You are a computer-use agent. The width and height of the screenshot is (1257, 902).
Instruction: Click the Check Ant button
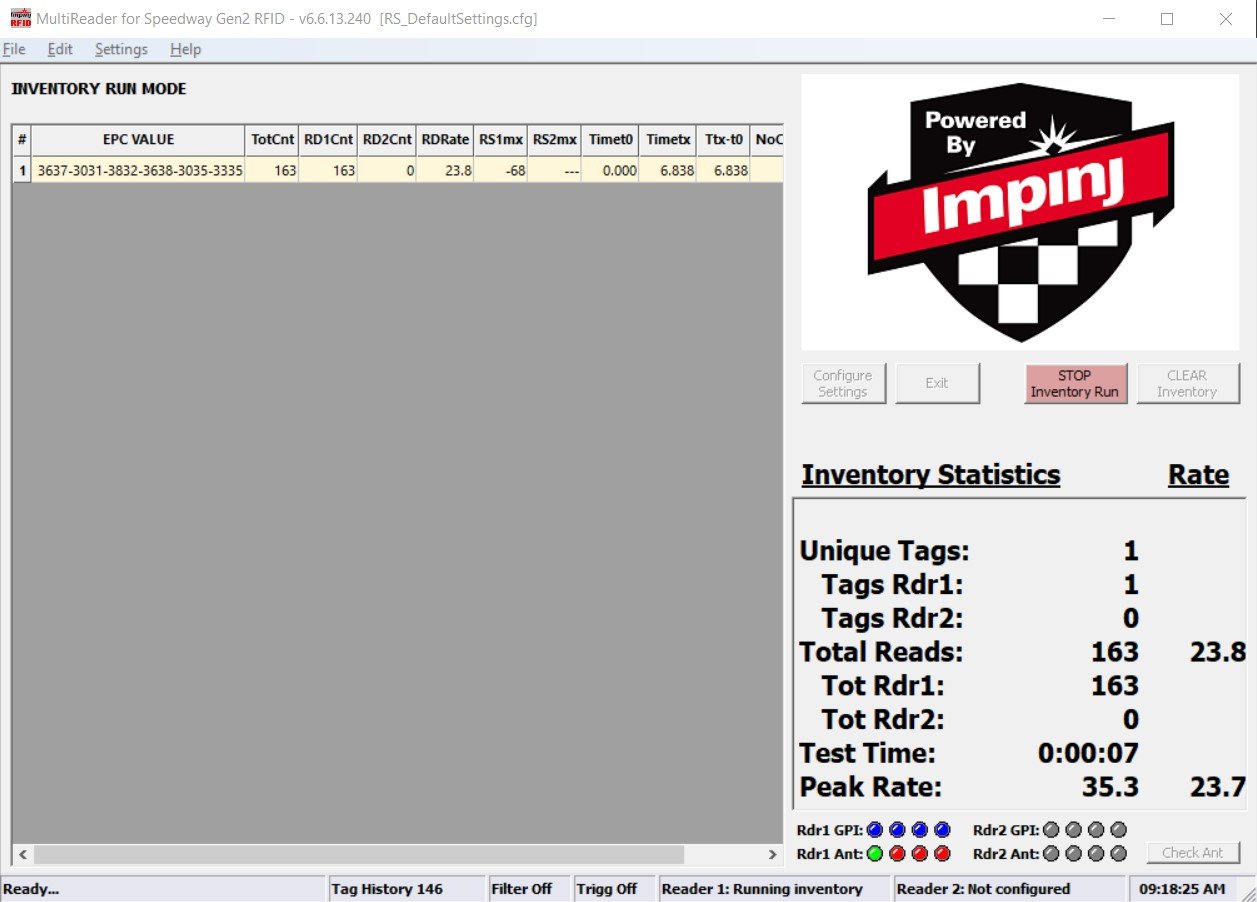[1192, 853]
